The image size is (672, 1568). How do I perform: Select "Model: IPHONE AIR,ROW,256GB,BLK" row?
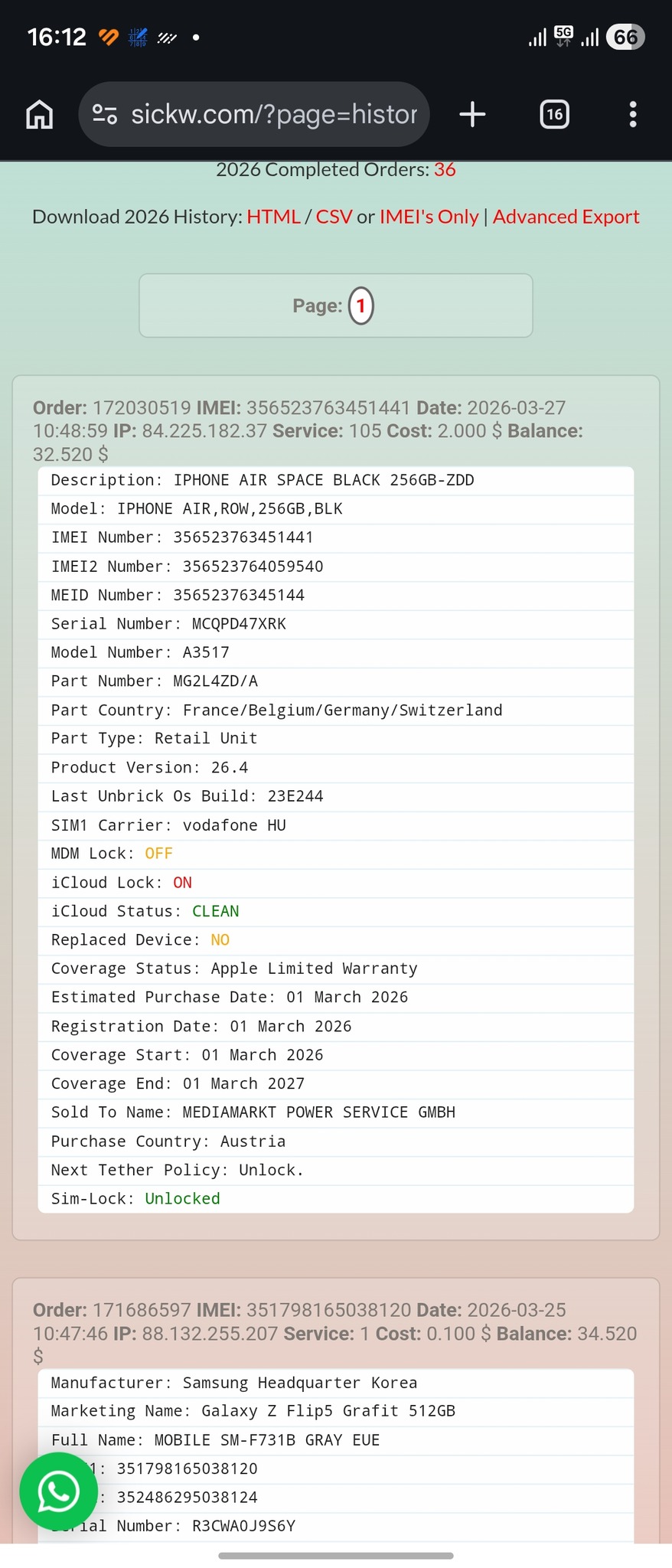(x=336, y=509)
